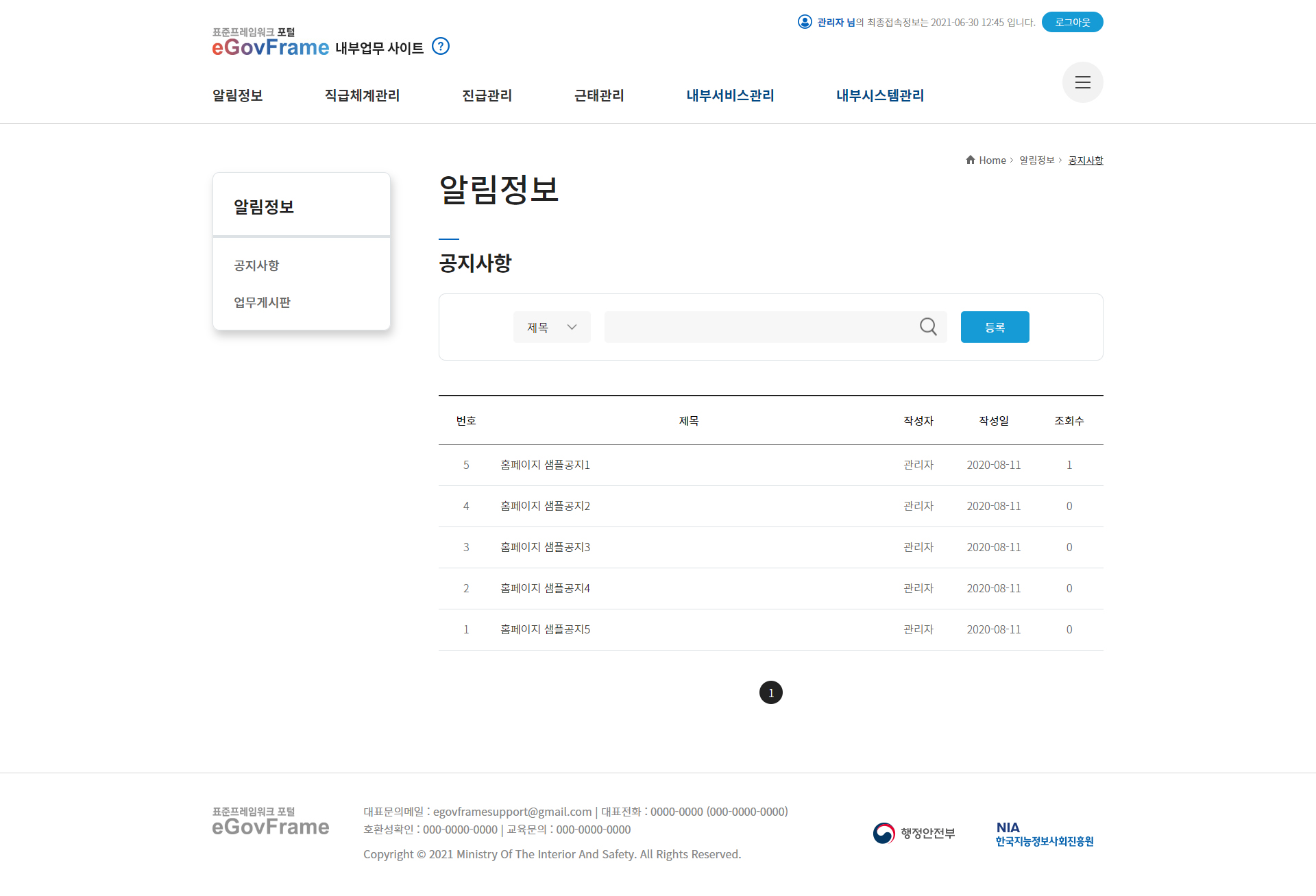This screenshot has height=896, width=1316.
Task: Click the magnifying glass search icon
Action: point(928,327)
